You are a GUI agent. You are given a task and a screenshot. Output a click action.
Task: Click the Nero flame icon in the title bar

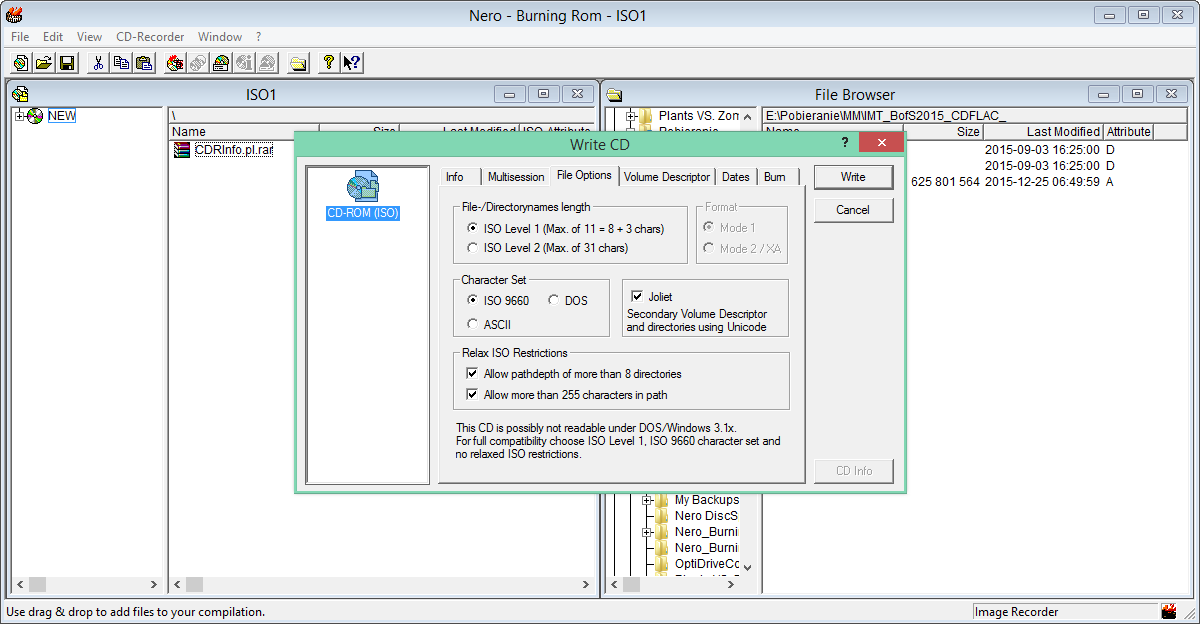pyautogui.click(x=14, y=14)
